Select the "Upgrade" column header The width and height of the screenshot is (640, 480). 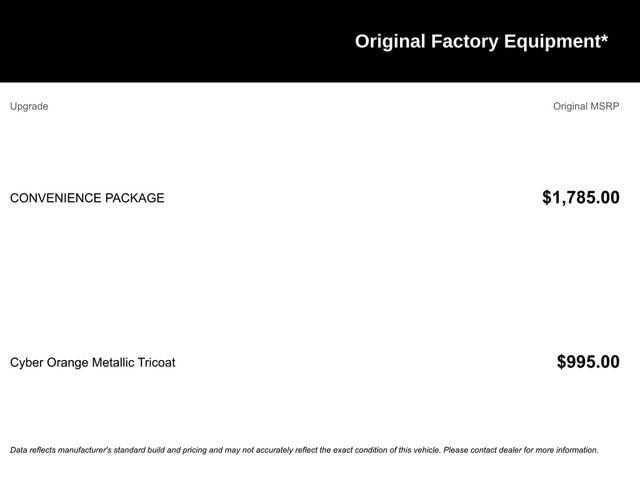(29, 106)
